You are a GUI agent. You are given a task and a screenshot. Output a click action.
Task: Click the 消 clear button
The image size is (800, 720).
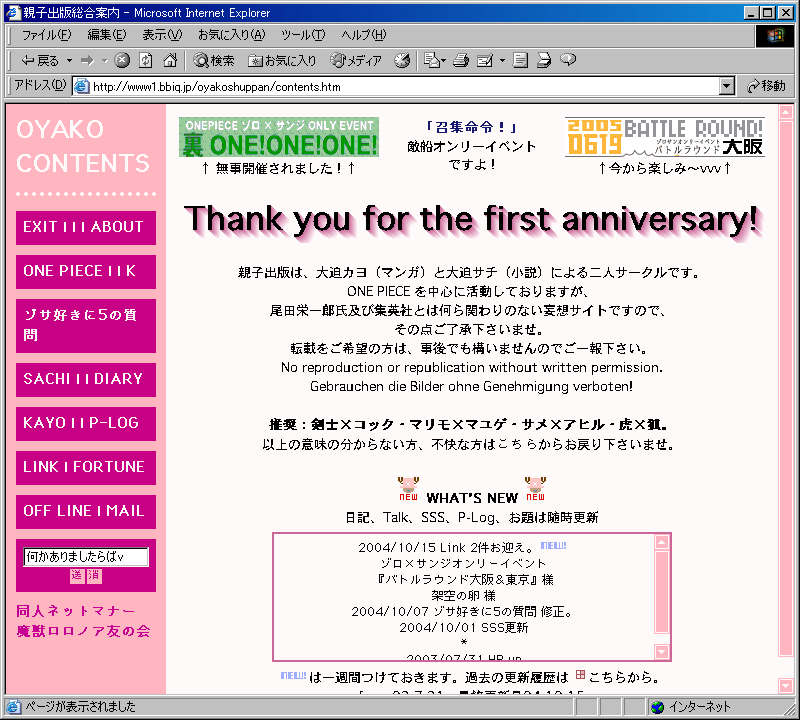[94, 576]
